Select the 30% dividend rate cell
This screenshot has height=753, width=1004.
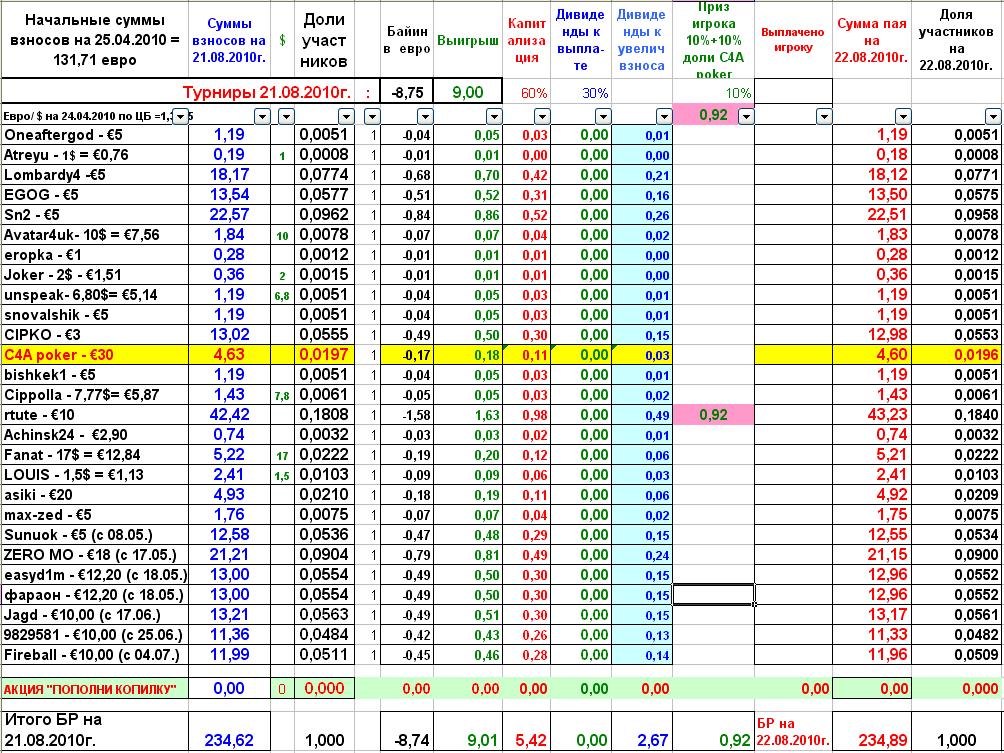pos(581,93)
